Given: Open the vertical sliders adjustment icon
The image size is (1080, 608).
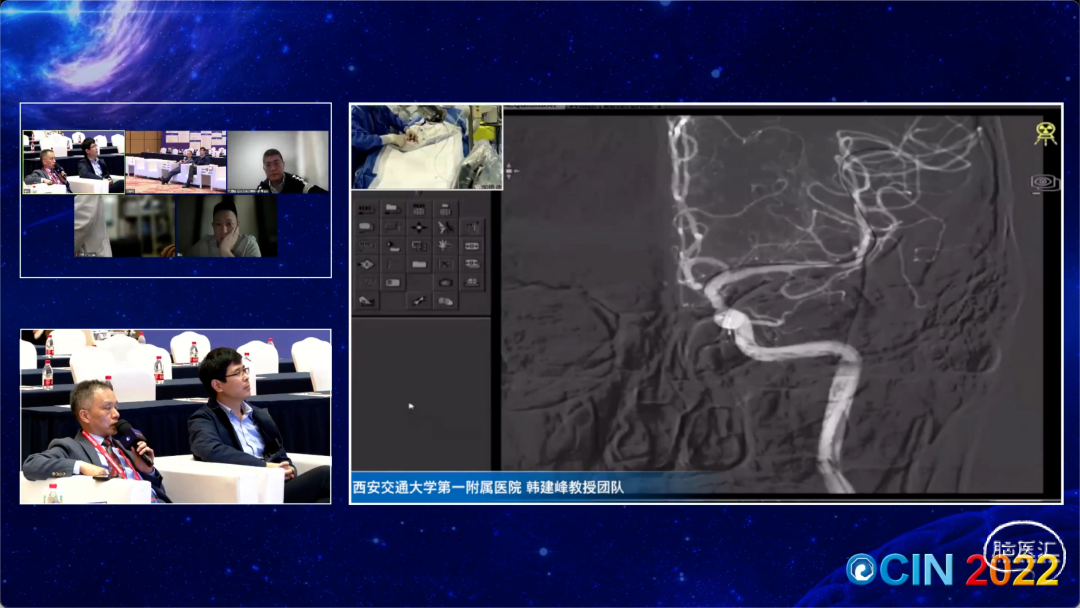Looking at the screenshot, I should tap(472, 227).
